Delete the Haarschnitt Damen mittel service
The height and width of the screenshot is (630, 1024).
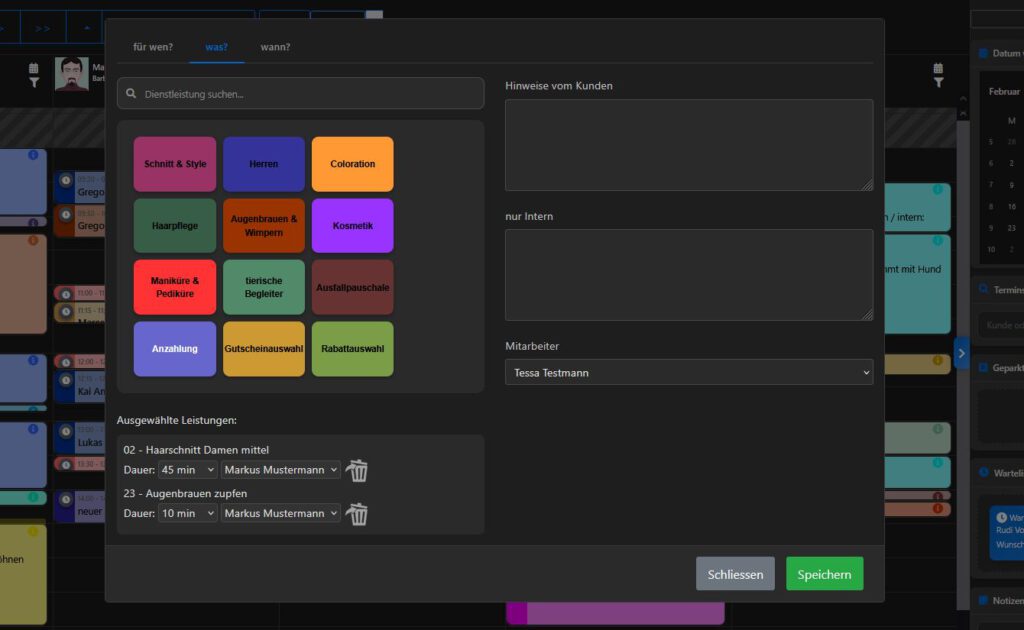click(x=357, y=470)
